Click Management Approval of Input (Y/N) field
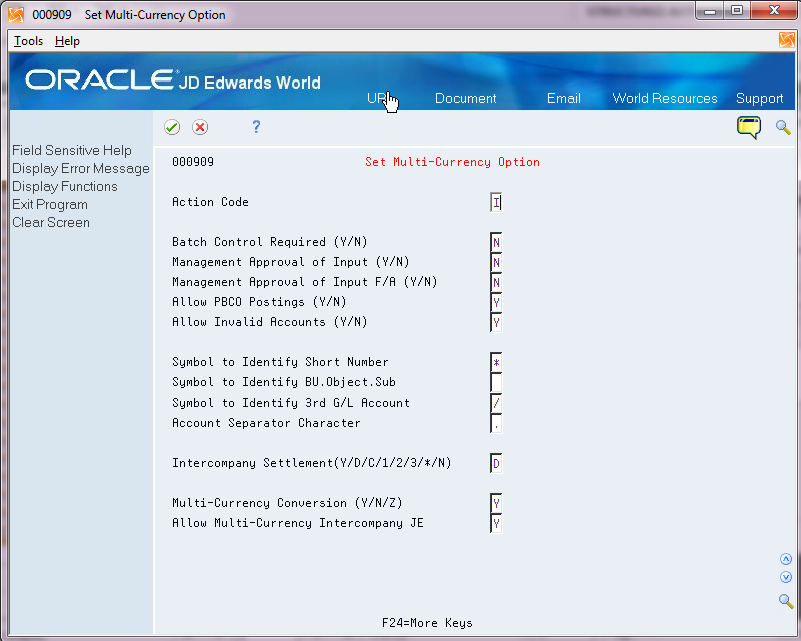Screen dimensions: 801x641 pyautogui.click(x=496, y=263)
